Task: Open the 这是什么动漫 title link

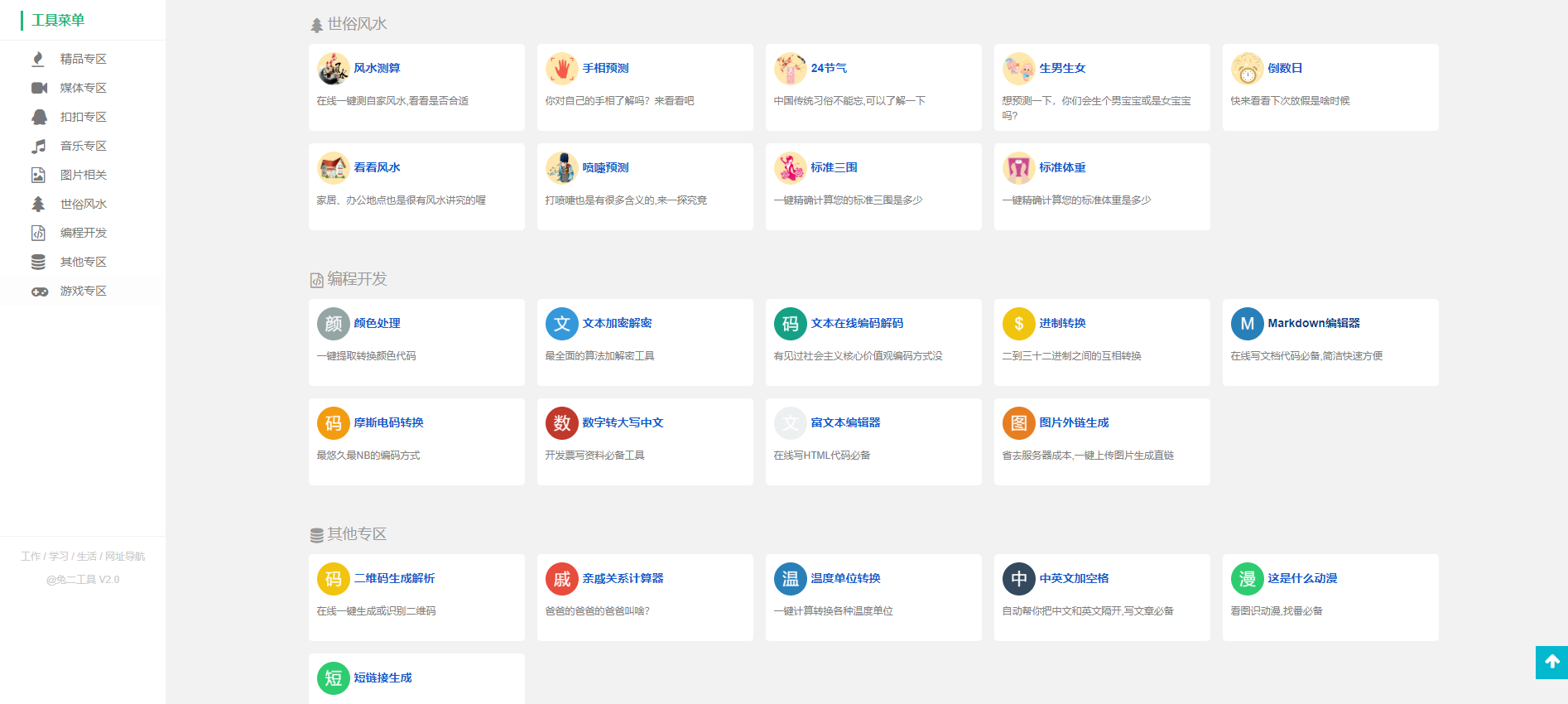Action: (x=1302, y=578)
